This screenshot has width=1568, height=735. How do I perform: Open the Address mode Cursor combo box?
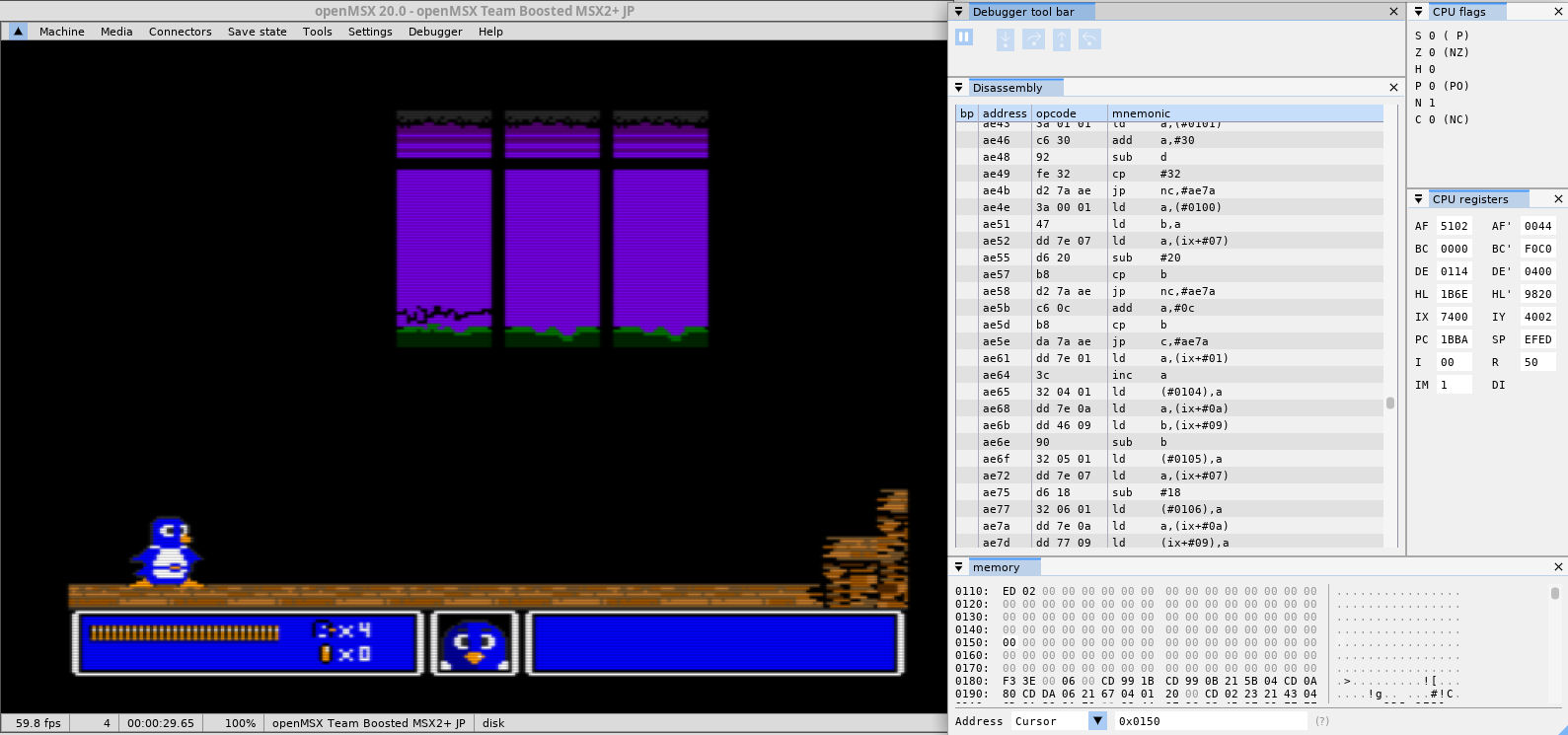point(1060,721)
